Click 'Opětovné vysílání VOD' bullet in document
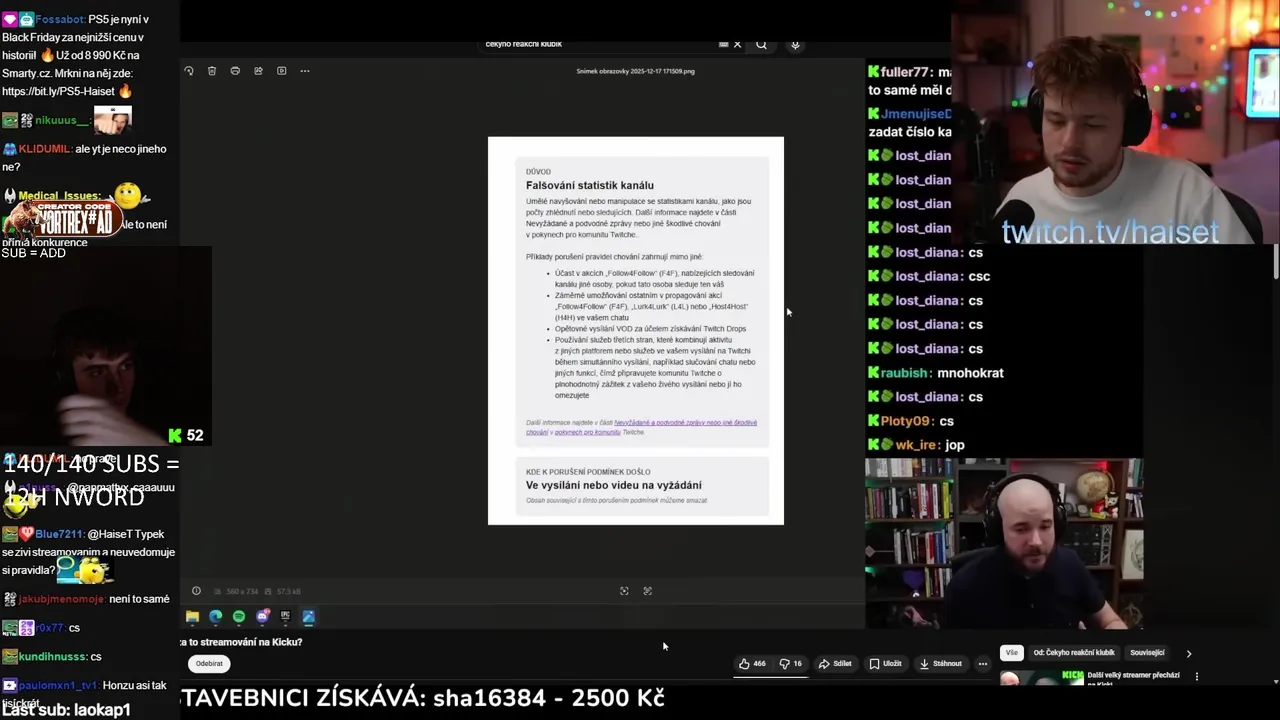 pyautogui.click(x=650, y=329)
